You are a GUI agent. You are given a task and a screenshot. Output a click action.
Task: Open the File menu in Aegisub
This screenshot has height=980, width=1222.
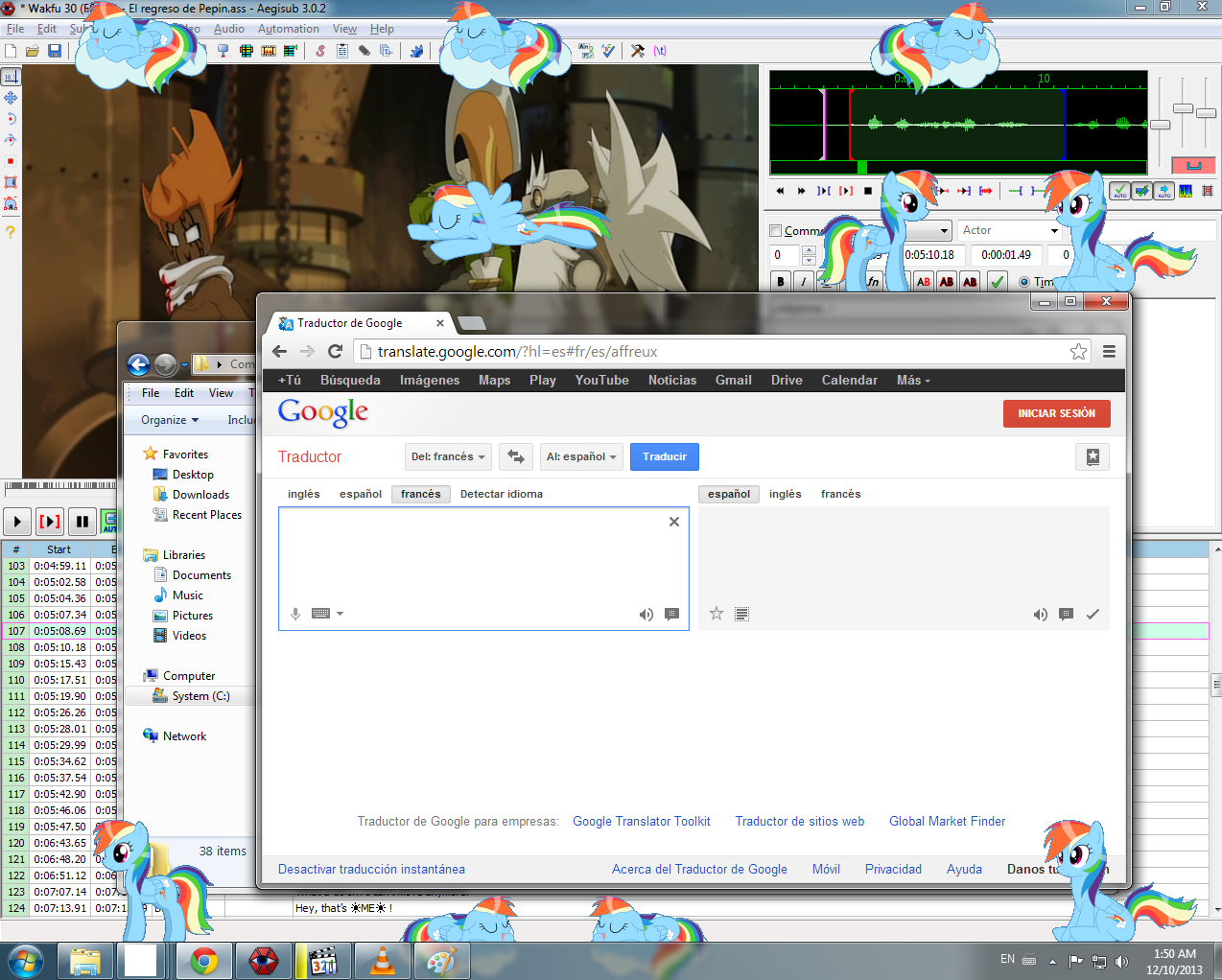(x=15, y=29)
